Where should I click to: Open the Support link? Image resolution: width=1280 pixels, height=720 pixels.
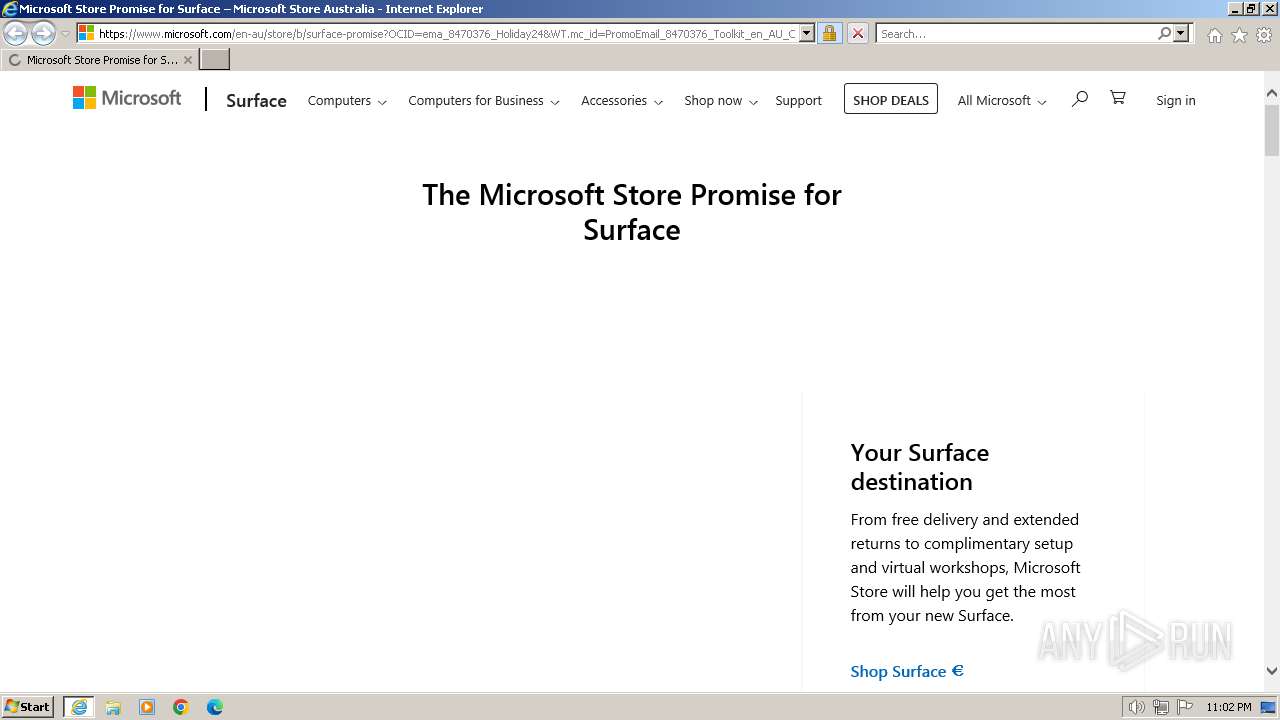click(x=798, y=100)
